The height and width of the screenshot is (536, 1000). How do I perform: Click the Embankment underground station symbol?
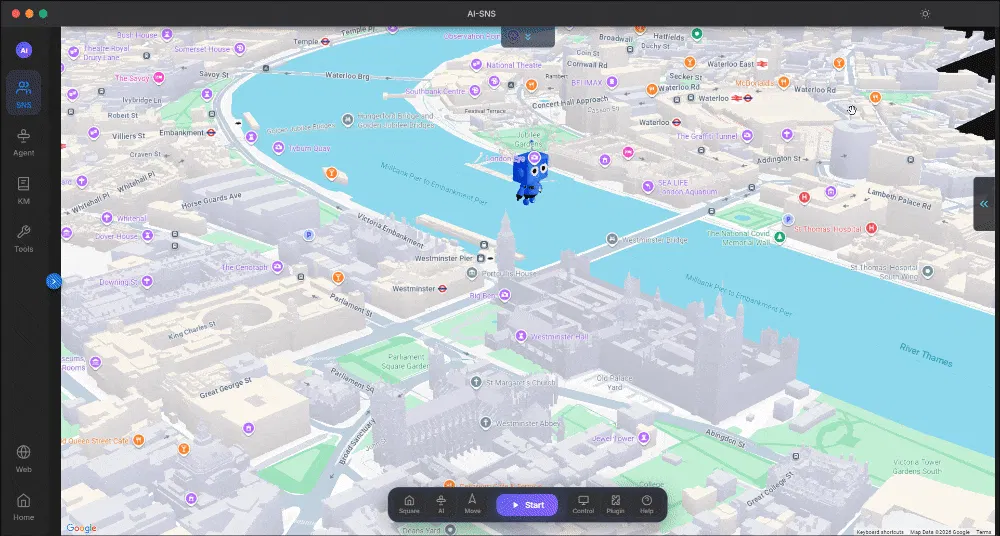211,132
